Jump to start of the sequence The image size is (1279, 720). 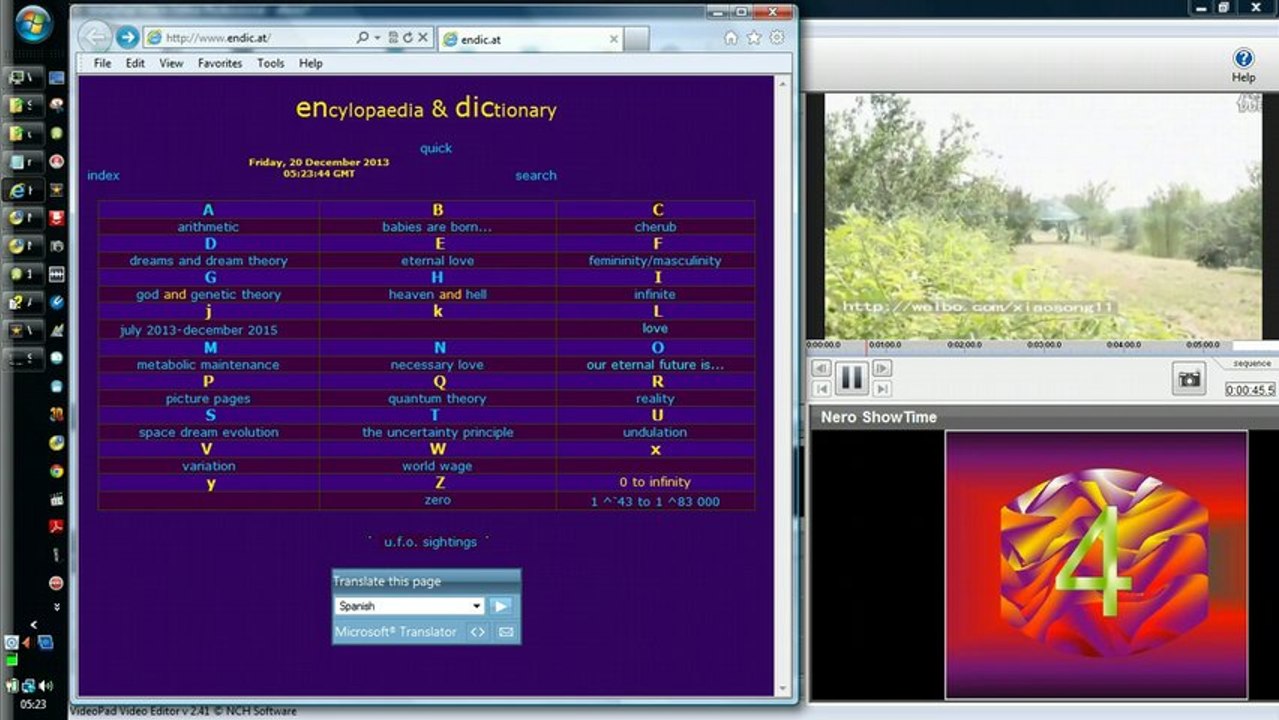pos(821,388)
